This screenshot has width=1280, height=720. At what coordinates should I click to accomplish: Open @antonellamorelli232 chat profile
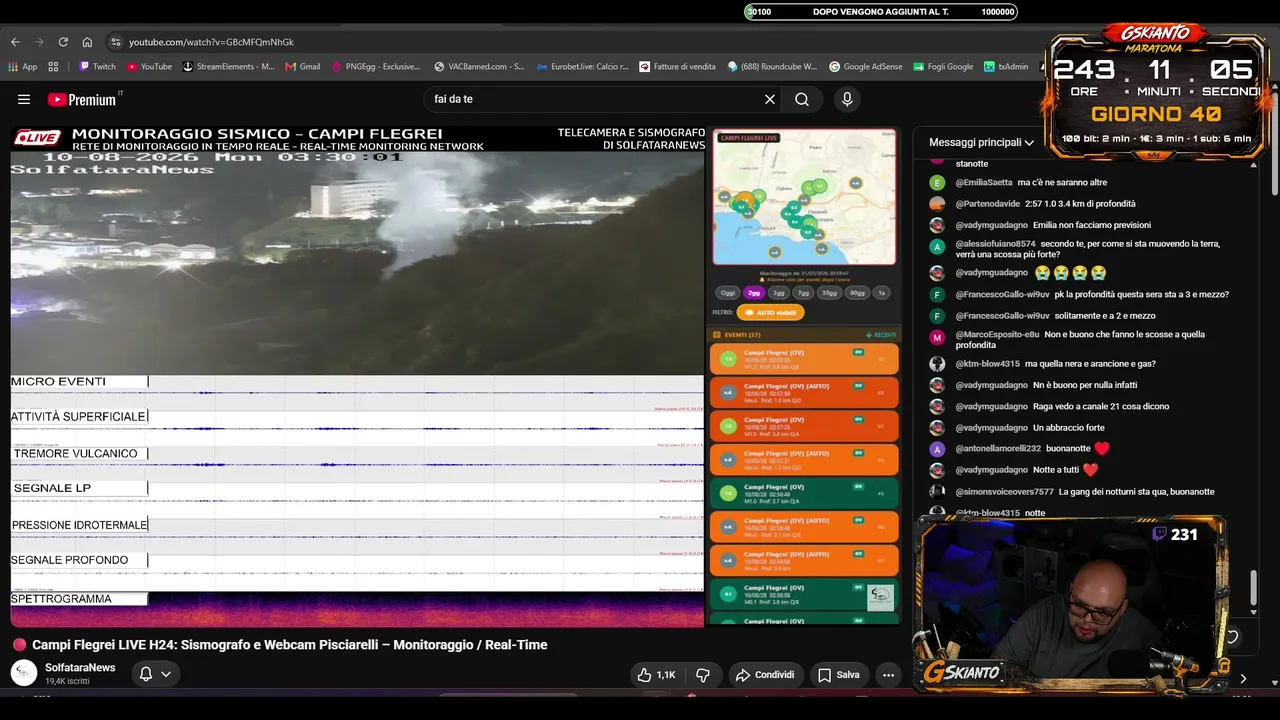998,449
